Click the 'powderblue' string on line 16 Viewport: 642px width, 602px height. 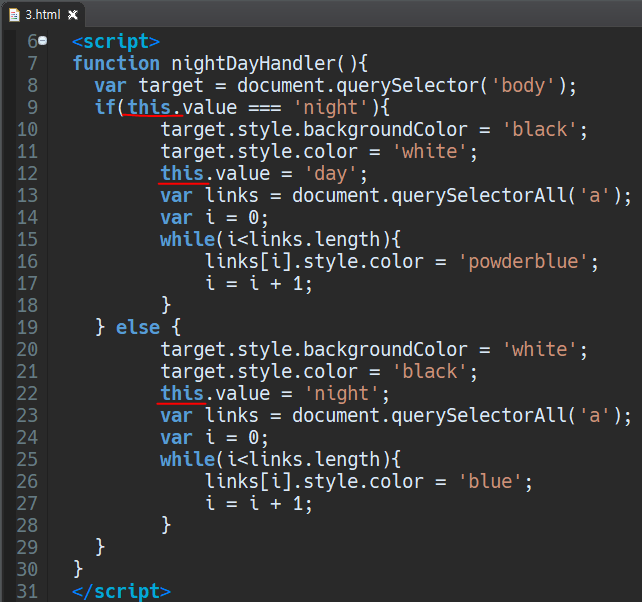point(523,262)
